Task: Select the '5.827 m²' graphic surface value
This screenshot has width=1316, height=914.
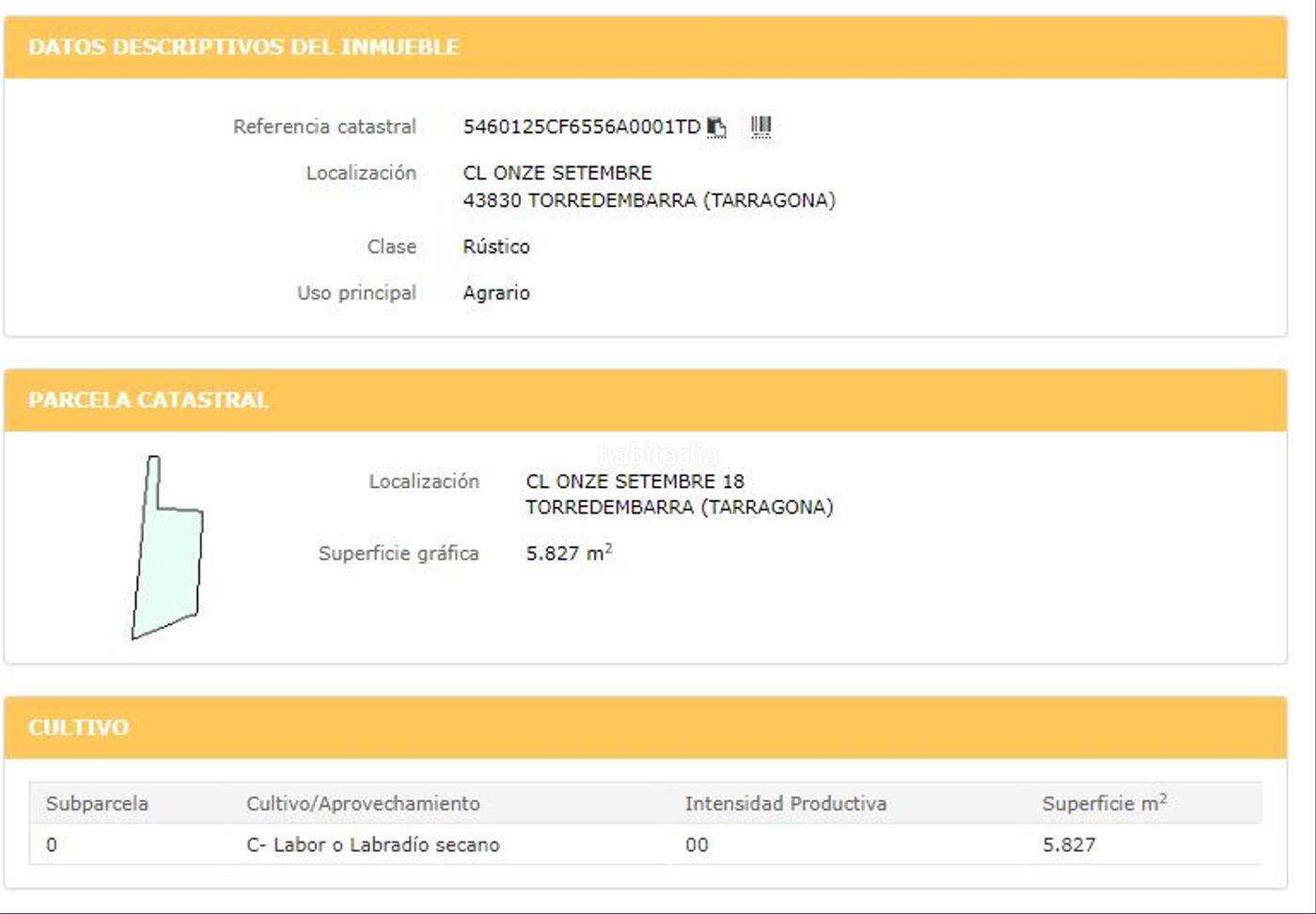Action: [x=569, y=553]
